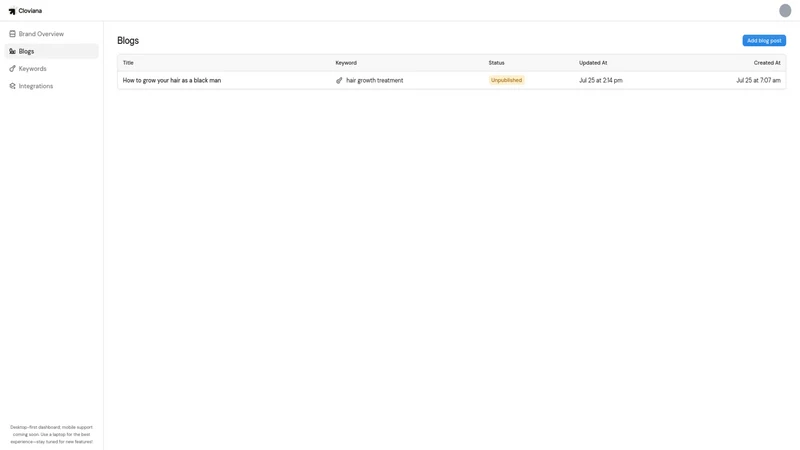Open Brand Overview page
The height and width of the screenshot is (450, 800).
point(51,34)
